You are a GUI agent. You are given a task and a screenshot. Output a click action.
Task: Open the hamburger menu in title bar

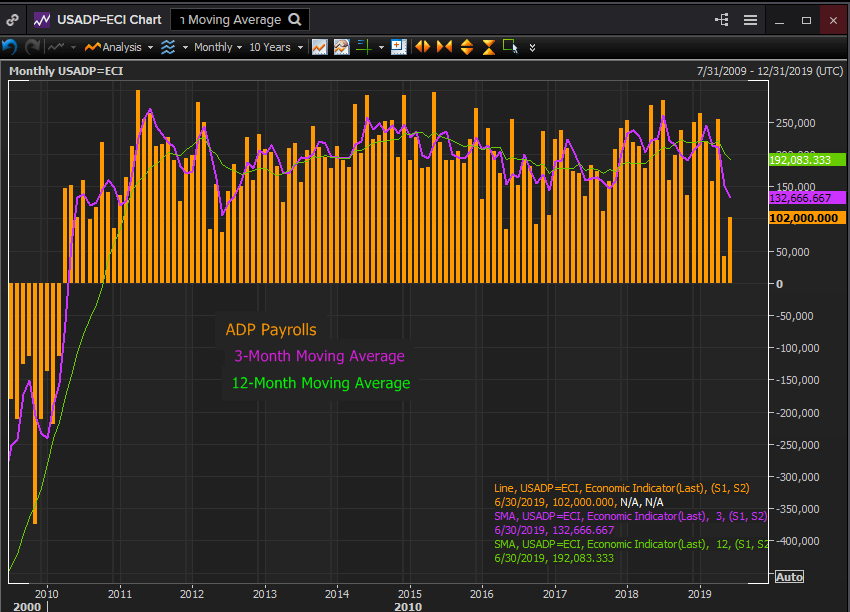[x=750, y=20]
